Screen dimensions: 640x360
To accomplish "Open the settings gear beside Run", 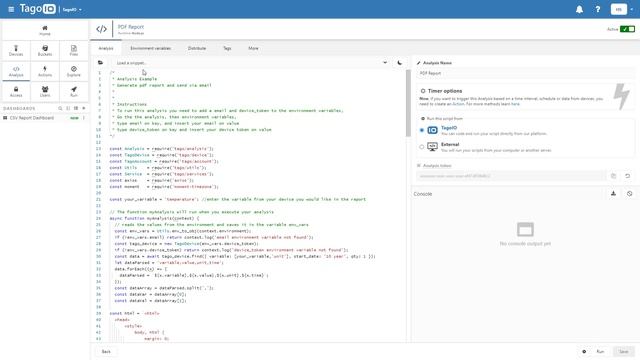I will click(584, 351).
